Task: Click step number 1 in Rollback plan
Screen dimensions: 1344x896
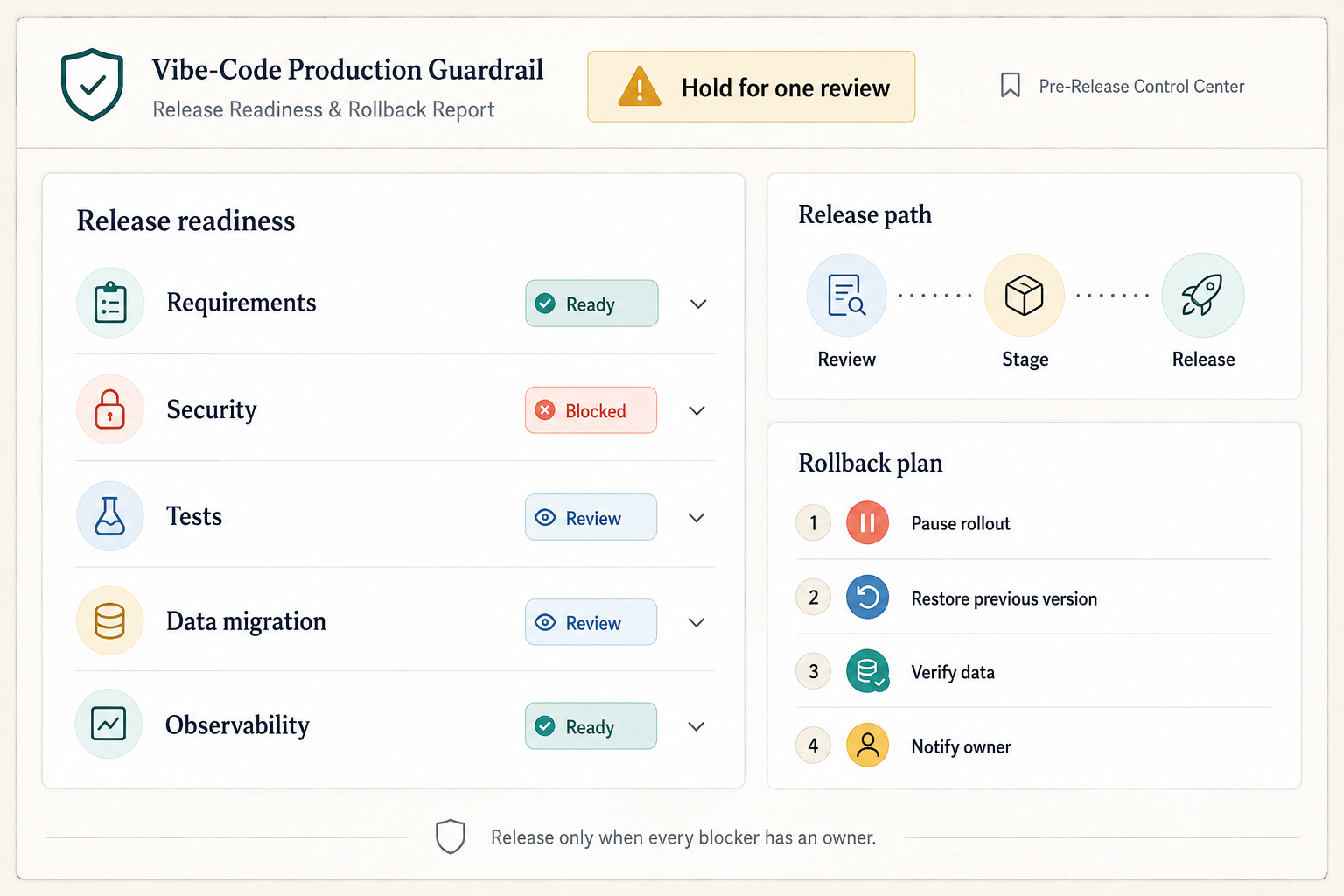Action: 814,523
